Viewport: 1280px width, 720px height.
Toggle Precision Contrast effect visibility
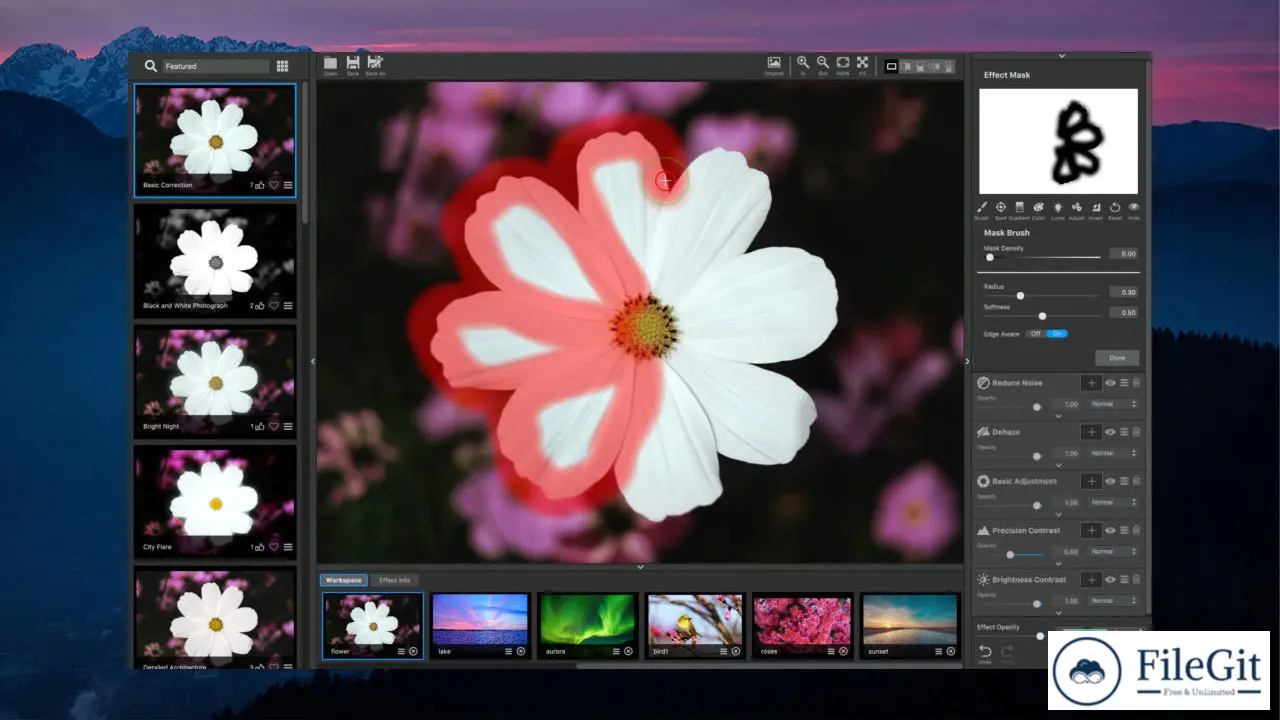click(1110, 530)
